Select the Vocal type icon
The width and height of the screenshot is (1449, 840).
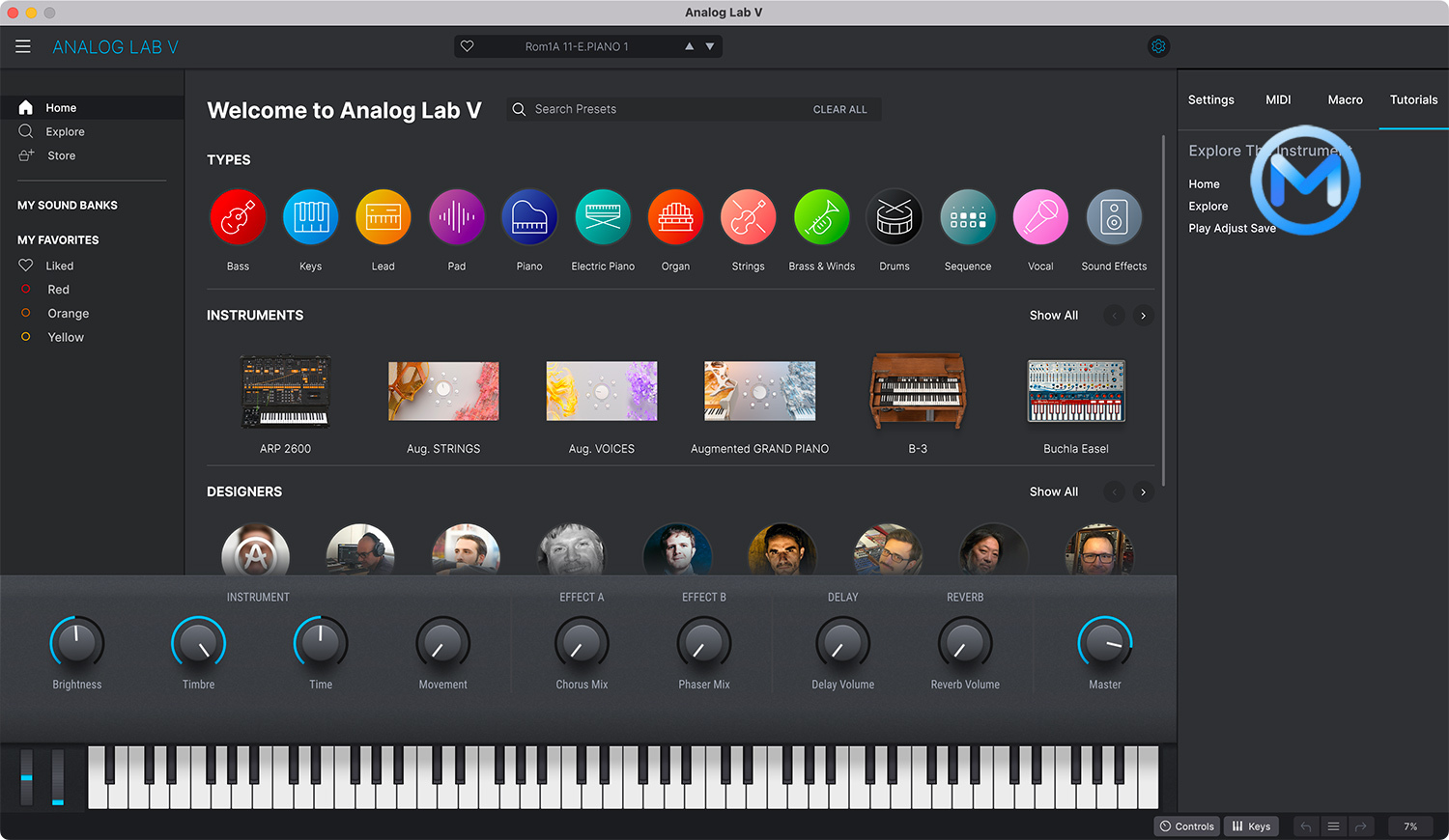[1040, 216]
